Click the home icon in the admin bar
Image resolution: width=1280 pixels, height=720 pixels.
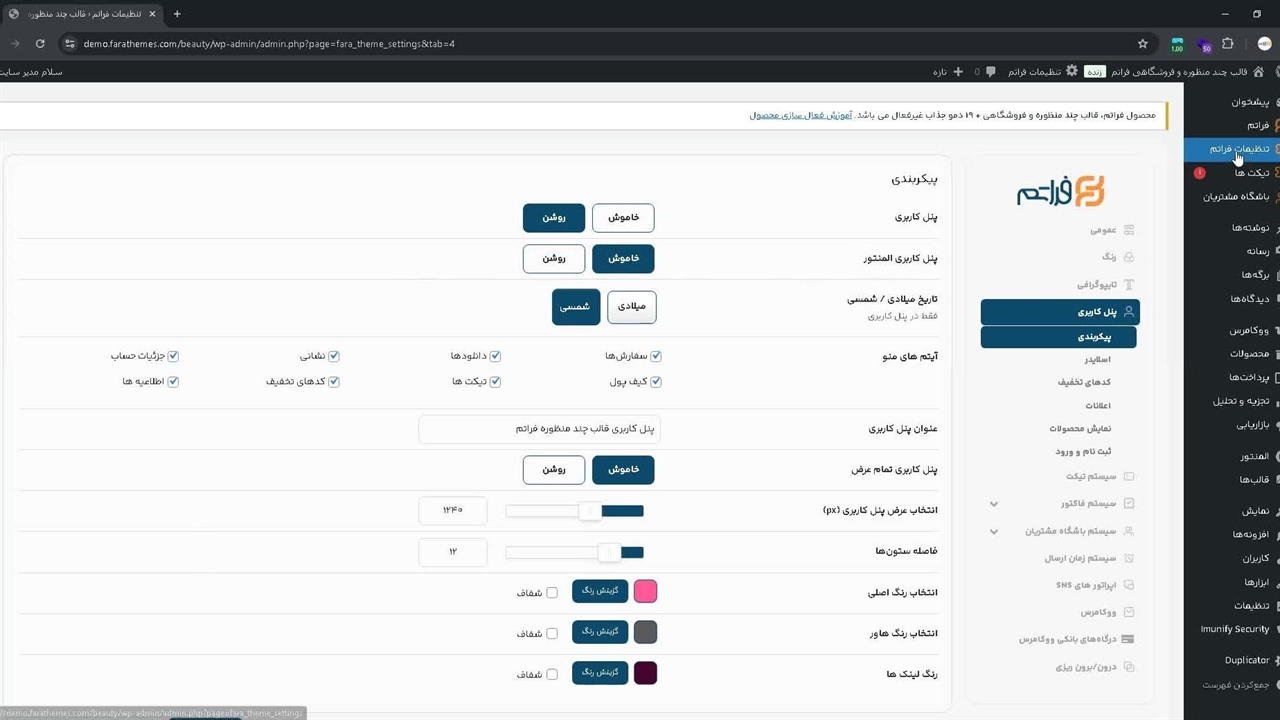click(x=1258, y=72)
